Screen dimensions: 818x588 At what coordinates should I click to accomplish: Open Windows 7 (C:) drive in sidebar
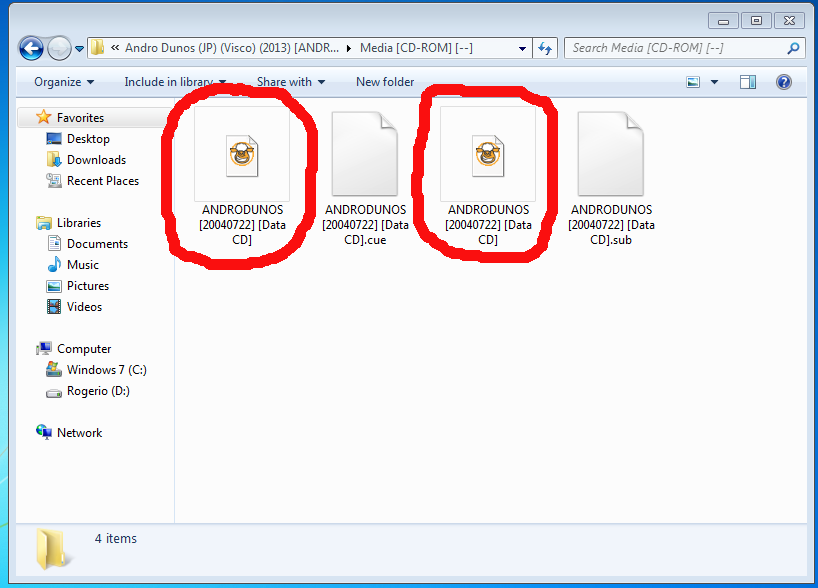[106, 370]
